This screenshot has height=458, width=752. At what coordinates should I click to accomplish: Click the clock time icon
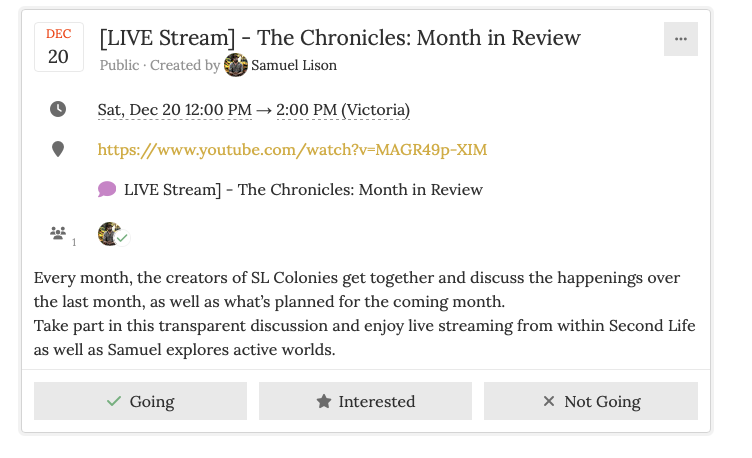[x=58, y=109]
